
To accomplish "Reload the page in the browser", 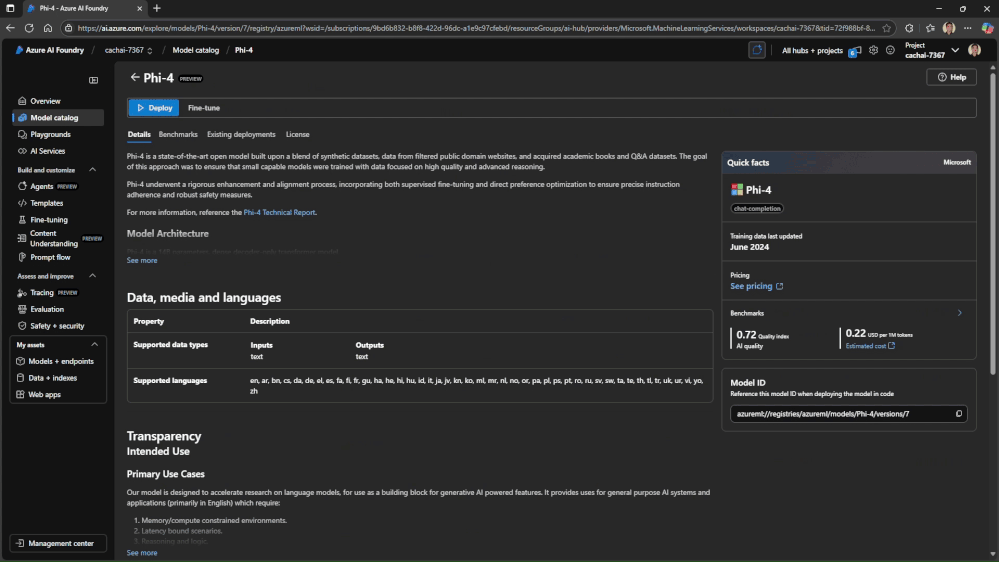I will click(29, 28).
